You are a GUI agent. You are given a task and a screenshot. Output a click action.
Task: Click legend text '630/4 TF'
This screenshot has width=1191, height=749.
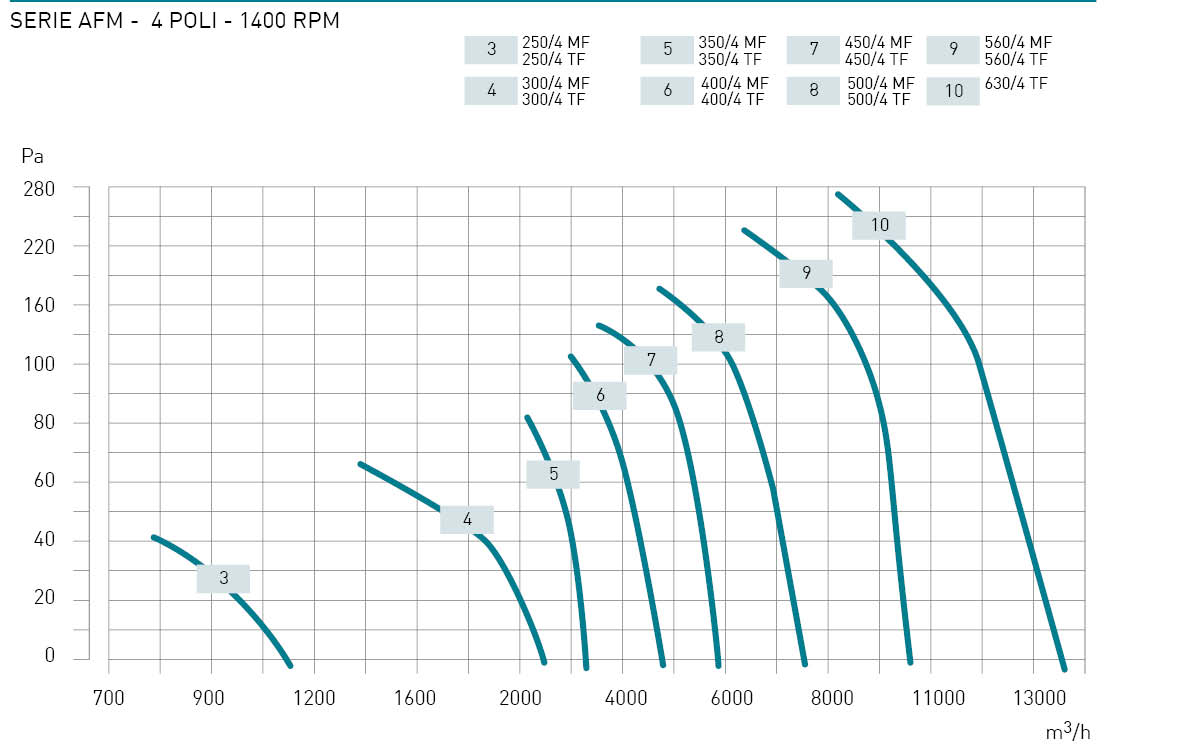[1016, 83]
